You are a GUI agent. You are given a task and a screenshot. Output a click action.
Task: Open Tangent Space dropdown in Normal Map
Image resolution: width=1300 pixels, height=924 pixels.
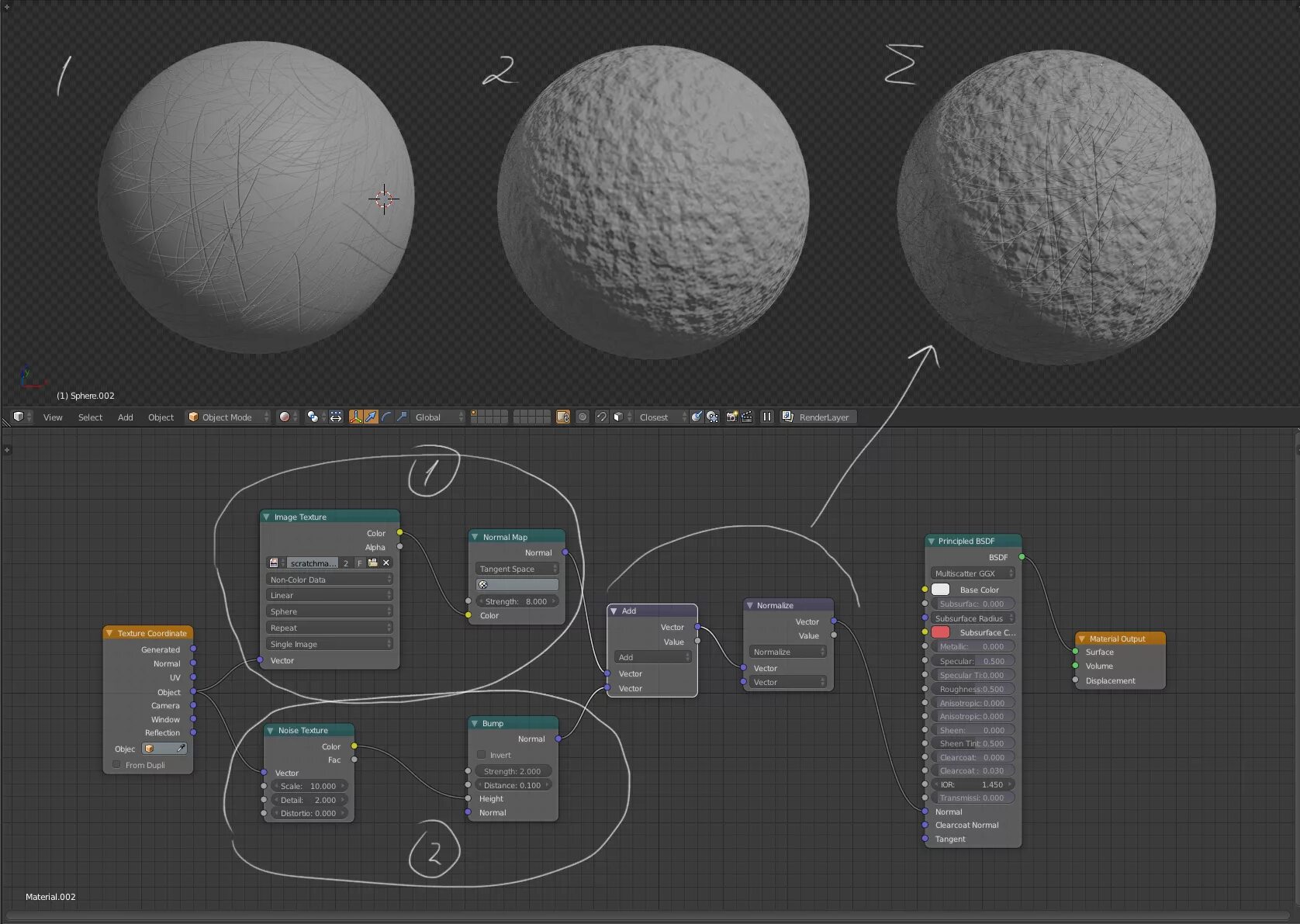(x=517, y=569)
